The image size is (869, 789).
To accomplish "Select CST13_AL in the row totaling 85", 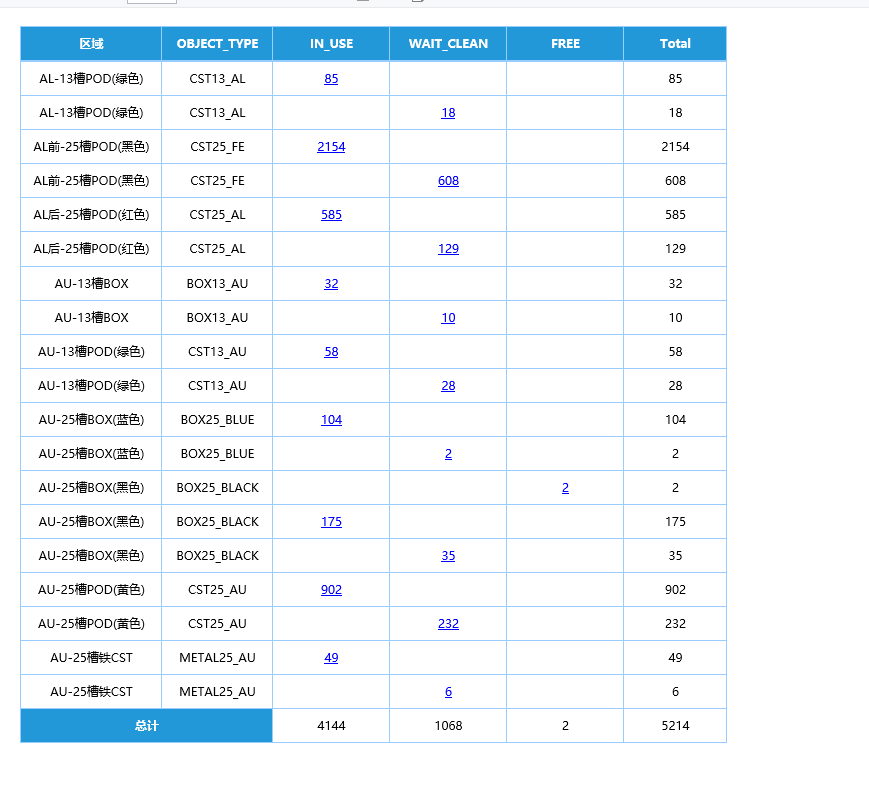I will (217, 79).
